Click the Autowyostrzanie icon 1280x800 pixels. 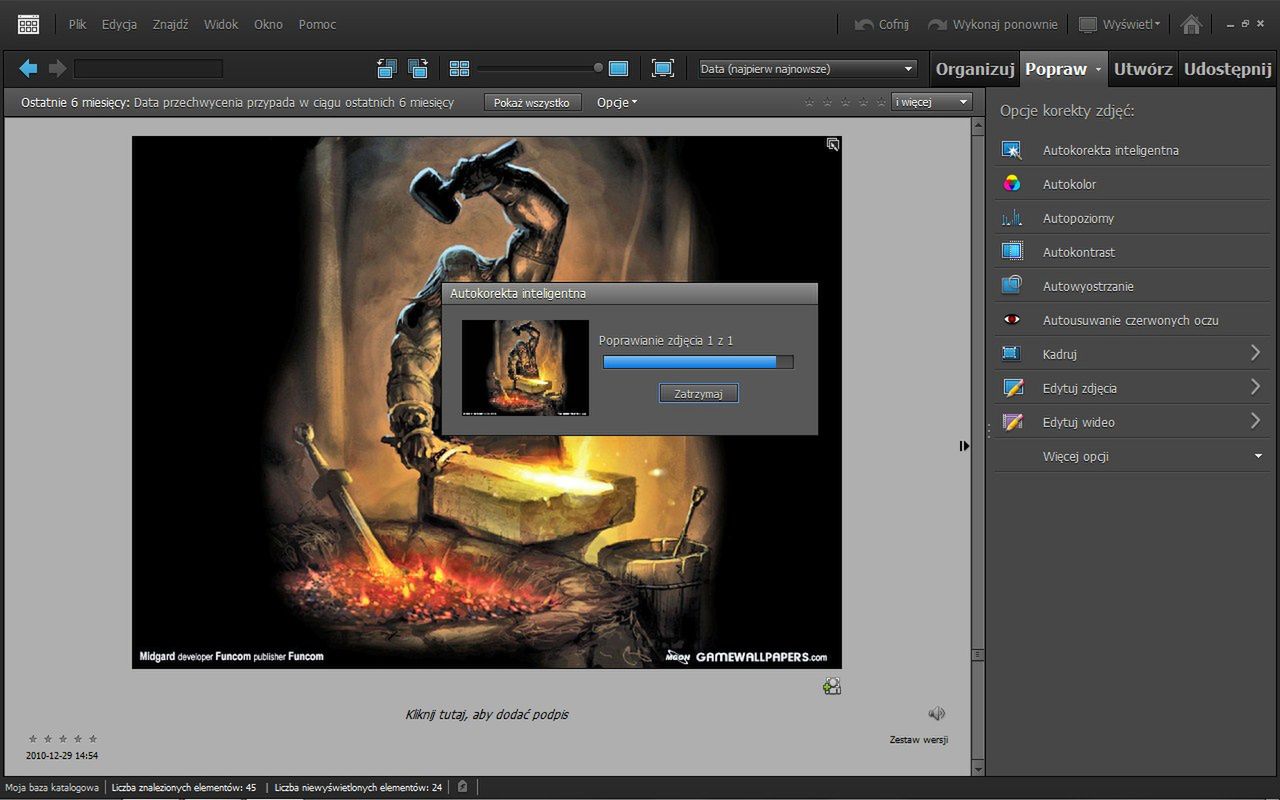pos(1011,286)
